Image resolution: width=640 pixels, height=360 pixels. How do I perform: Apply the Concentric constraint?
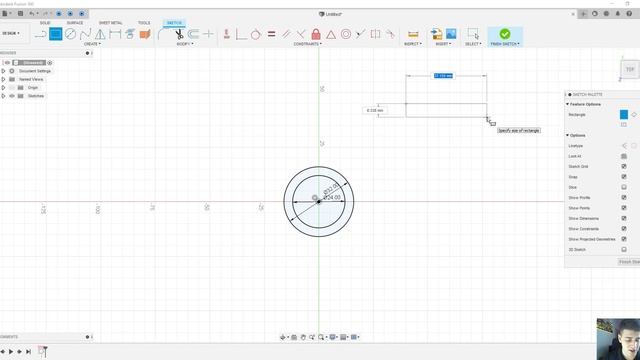tap(346, 34)
